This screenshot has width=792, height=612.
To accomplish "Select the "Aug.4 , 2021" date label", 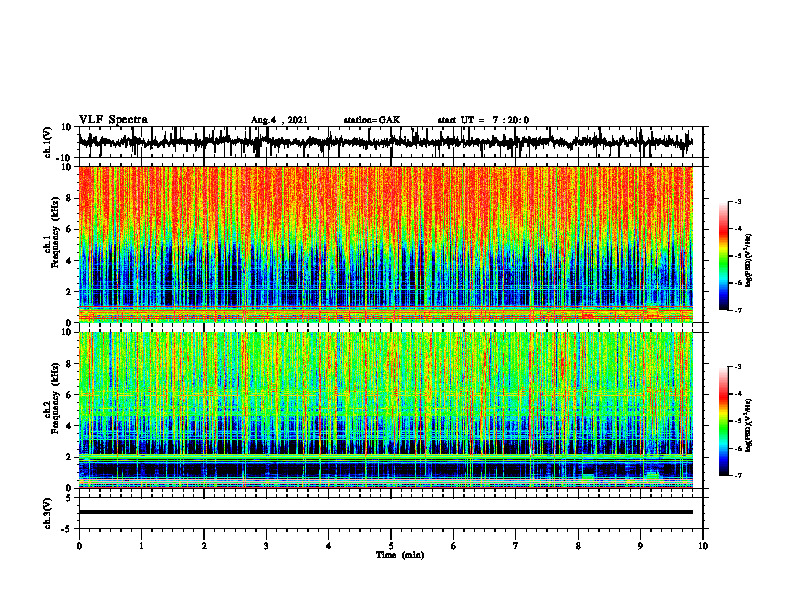I will tap(279, 120).
